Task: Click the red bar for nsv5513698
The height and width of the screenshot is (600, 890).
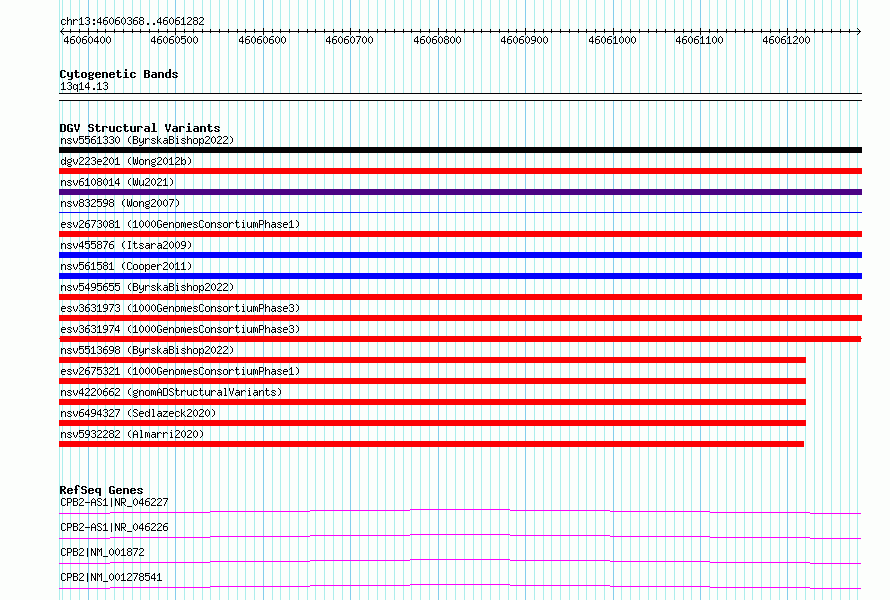Action: tap(433, 360)
